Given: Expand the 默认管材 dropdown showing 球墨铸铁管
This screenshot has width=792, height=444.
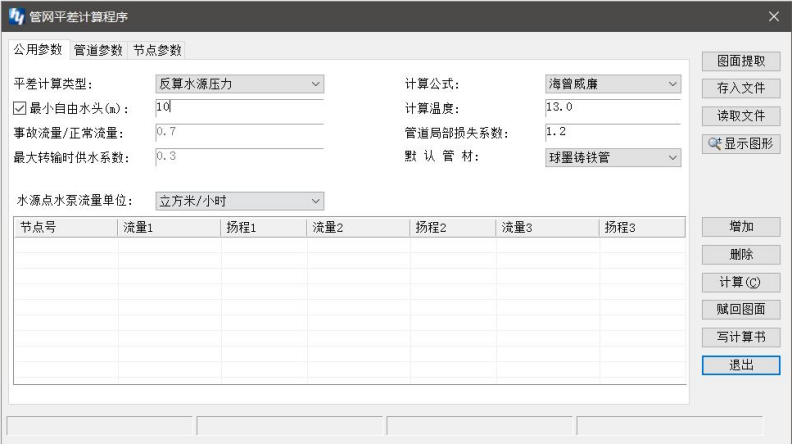Looking at the screenshot, I should tap(613, 158).
